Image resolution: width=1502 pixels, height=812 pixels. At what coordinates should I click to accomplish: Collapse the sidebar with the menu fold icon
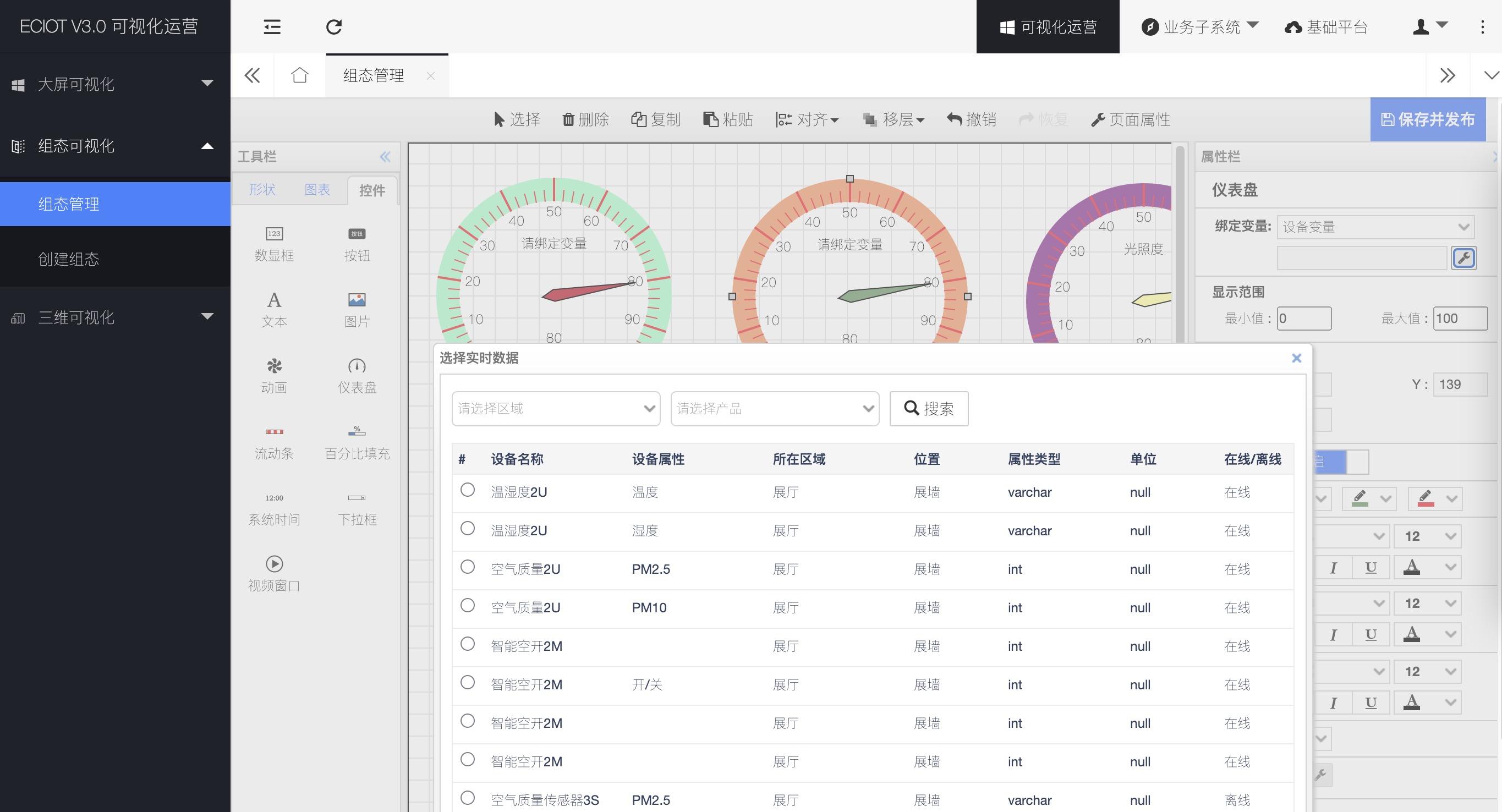(272, 27)
